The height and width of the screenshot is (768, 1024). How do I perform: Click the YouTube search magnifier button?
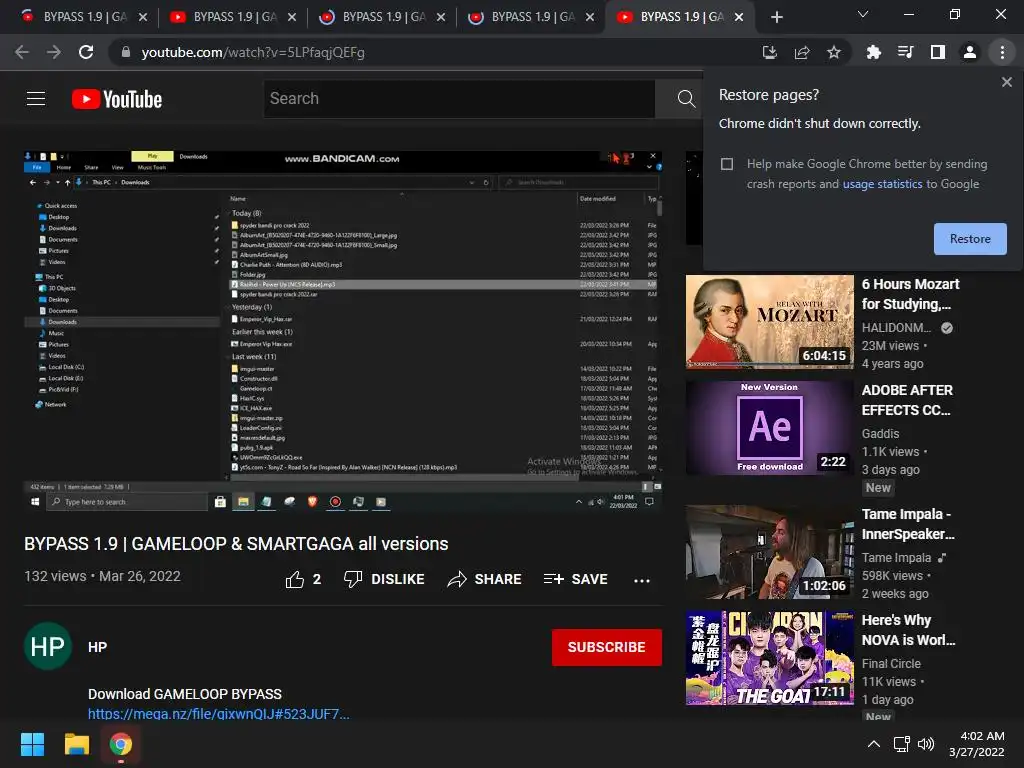click(686, 99)
